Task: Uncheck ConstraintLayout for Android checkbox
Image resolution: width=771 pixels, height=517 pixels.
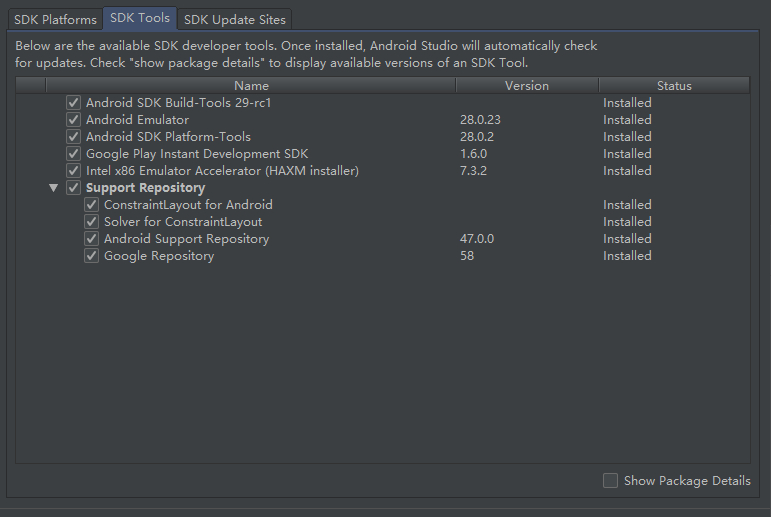Action: click(x=92, y=205)
